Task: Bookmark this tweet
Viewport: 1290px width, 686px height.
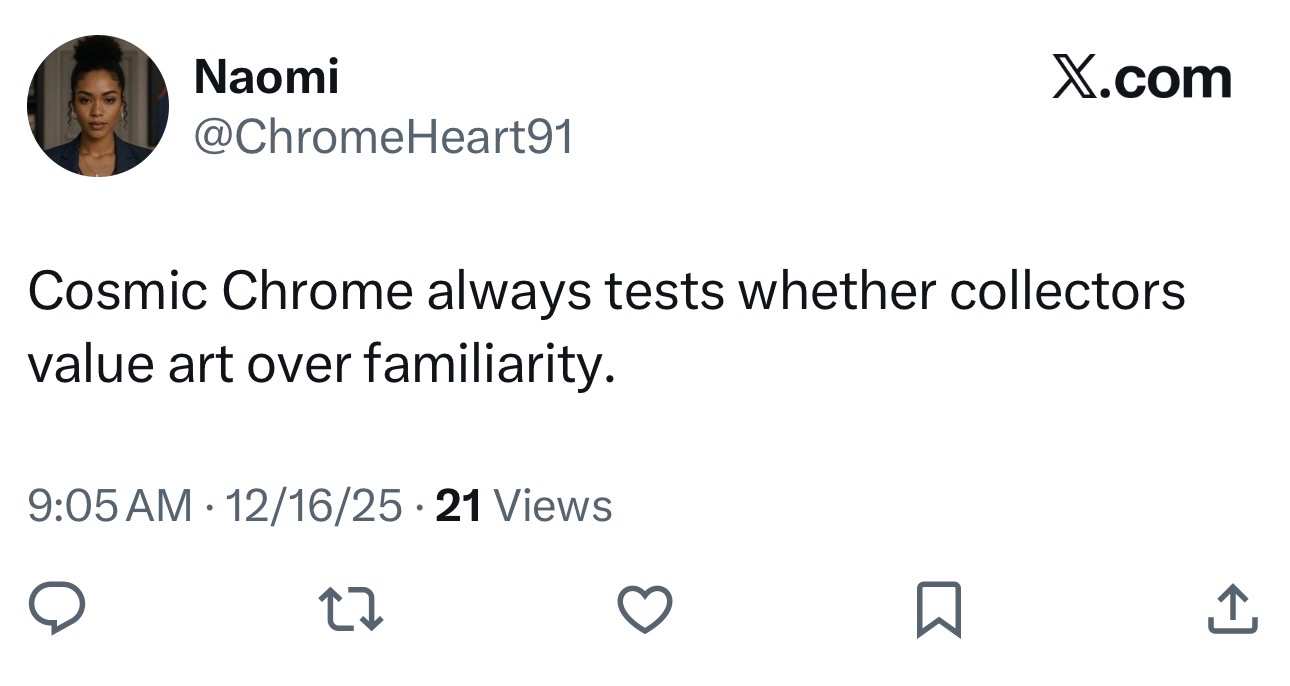Action: point(938,609)
